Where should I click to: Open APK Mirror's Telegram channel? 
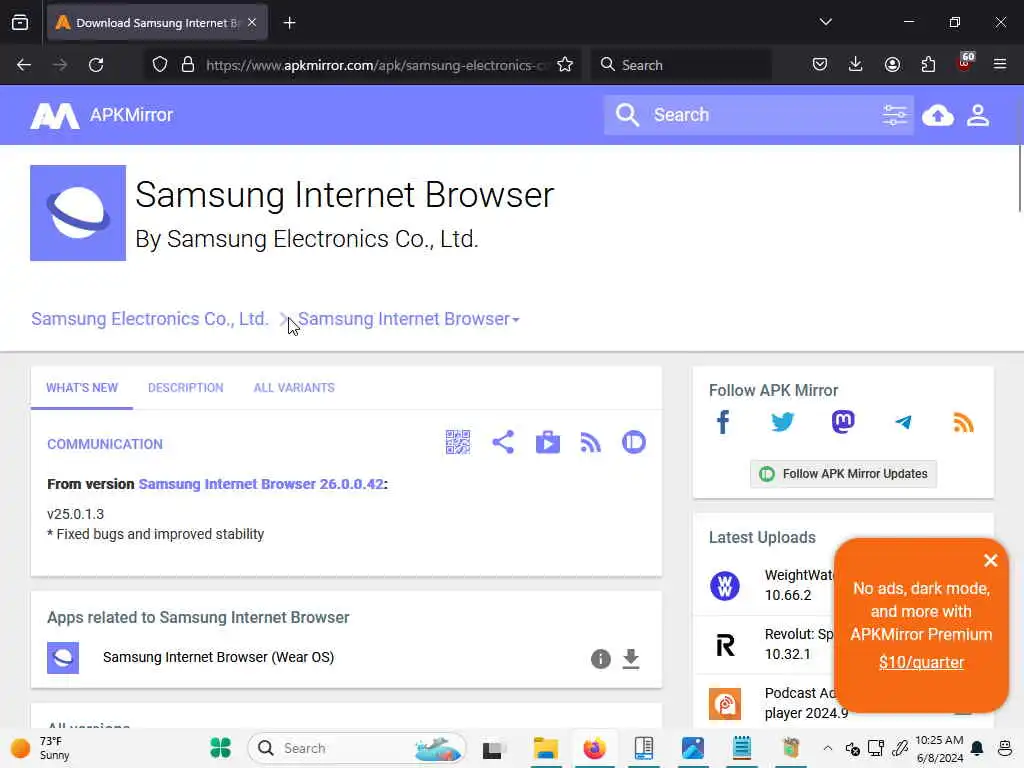(x=903, y=422)
